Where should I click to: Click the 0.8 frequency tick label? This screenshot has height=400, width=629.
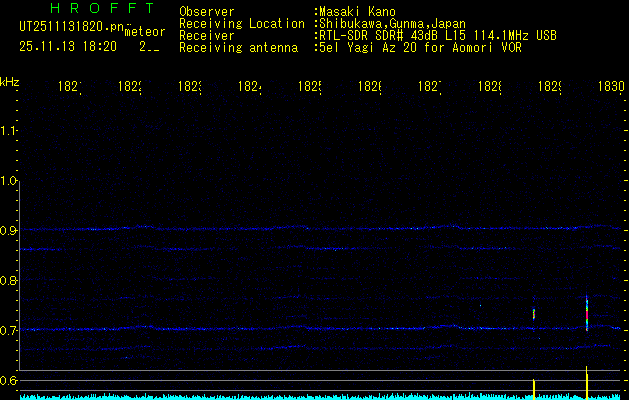click(10, 281)
